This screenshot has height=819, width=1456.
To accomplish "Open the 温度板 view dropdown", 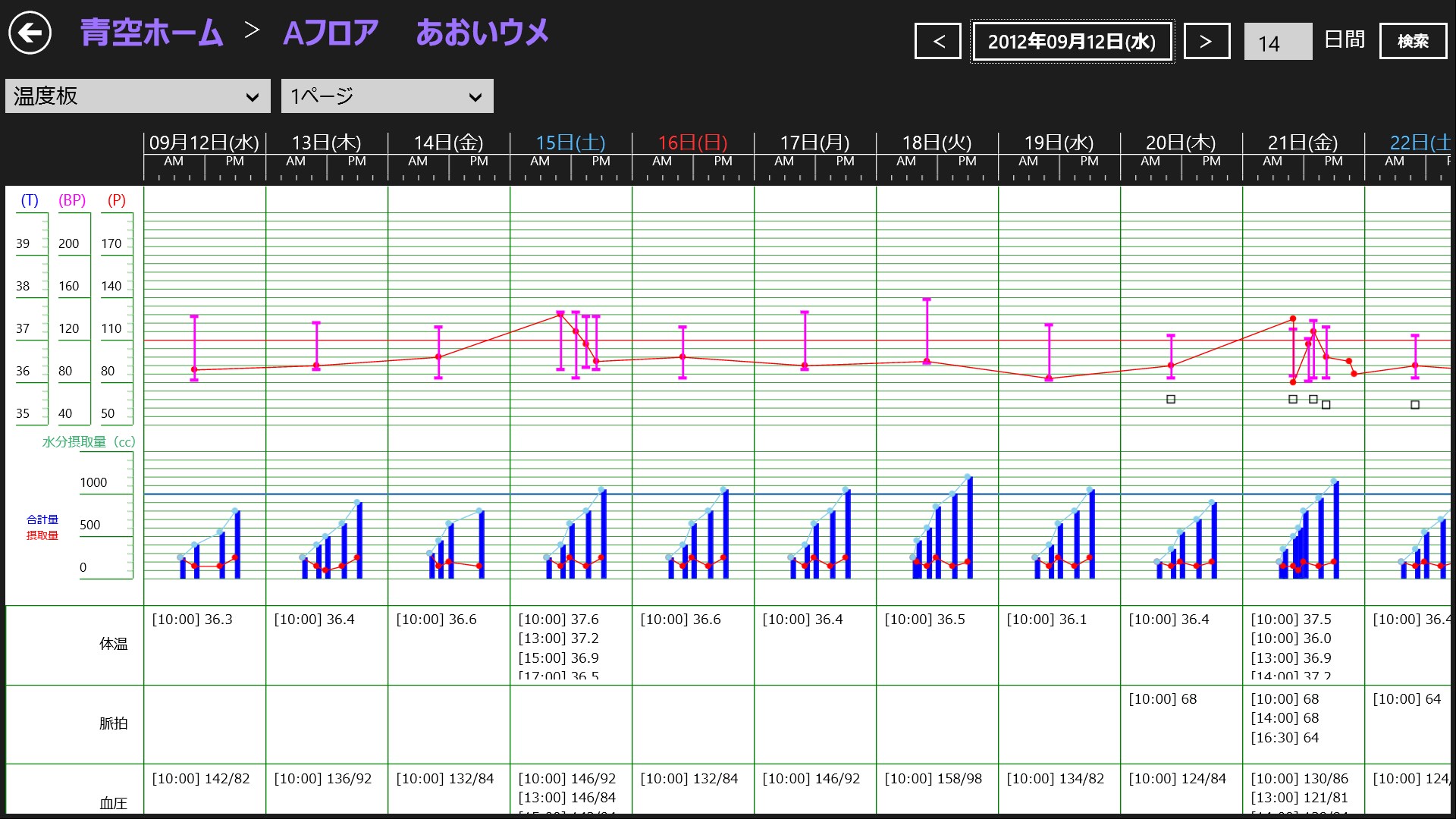I will pyautogui.click(x=137, y=96).
